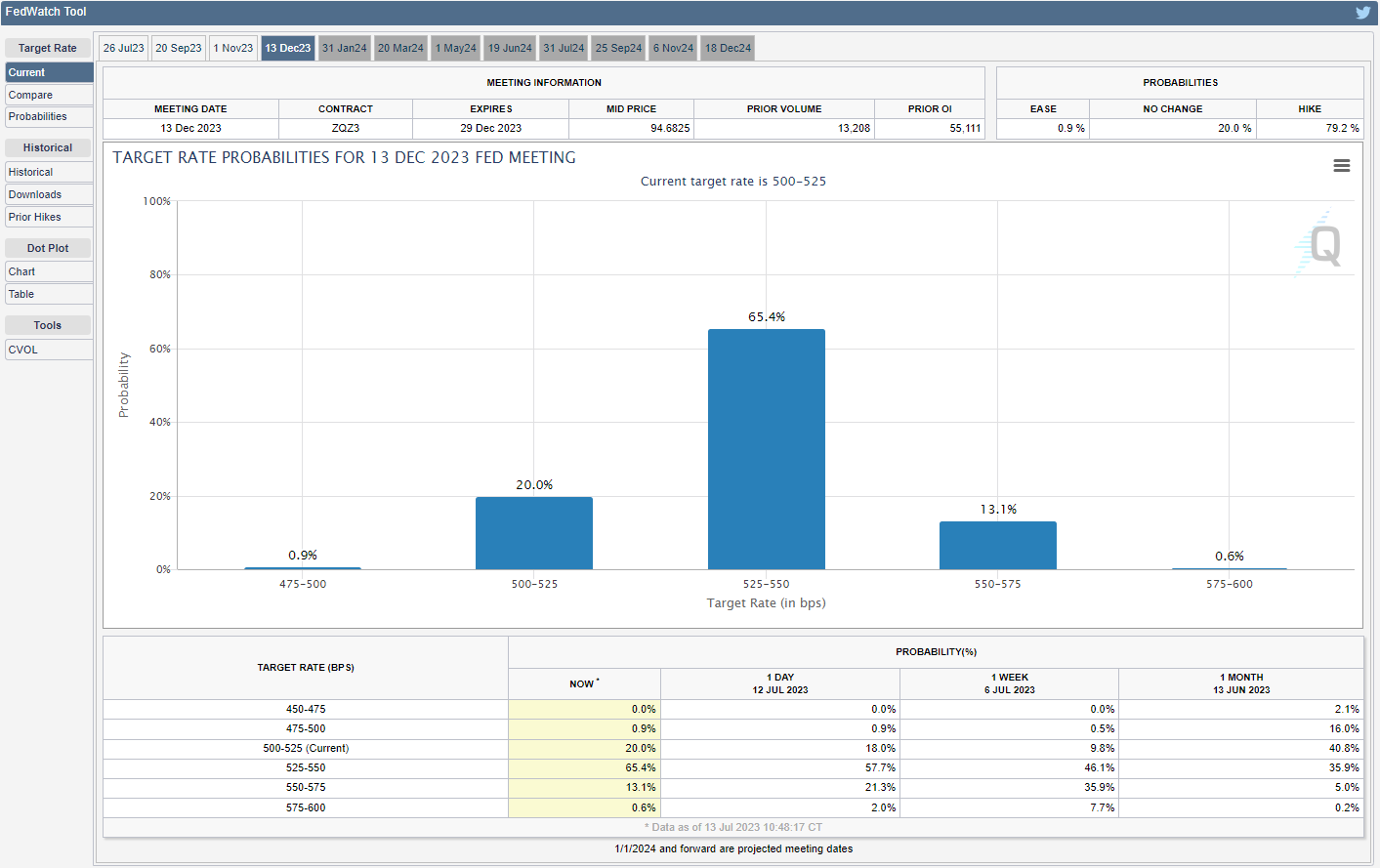Switch to the 20 Sep23 meeting tab
1380x868 pixels.
(179, 48)
